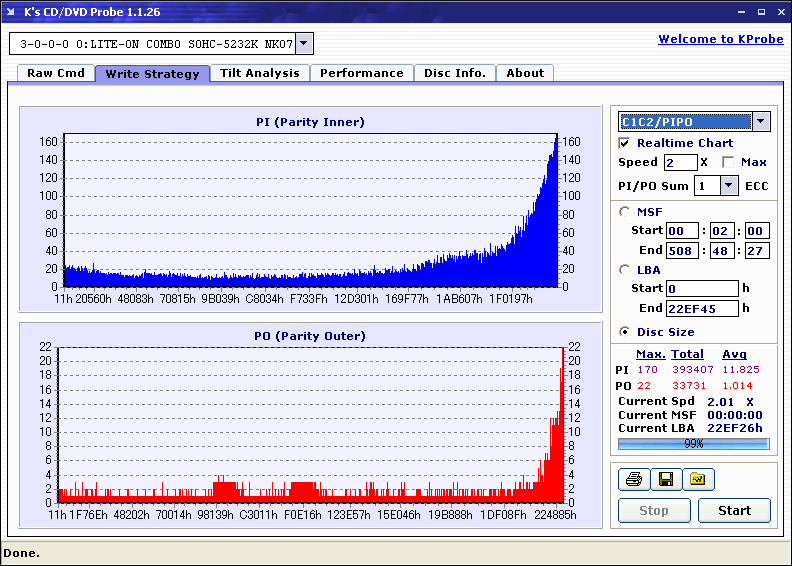
Task: Click the LBA Start input field
Action: click(x=702, y=288)
